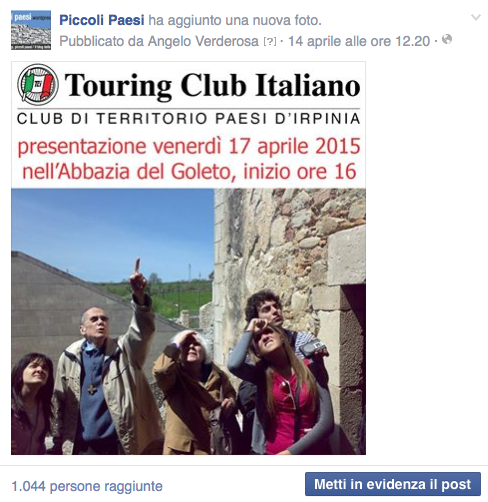Click the ha aggiunto una nuova foto text
The height and width of the screenshot is (502, 488).
pyautogui.click(x=235, y=20)
